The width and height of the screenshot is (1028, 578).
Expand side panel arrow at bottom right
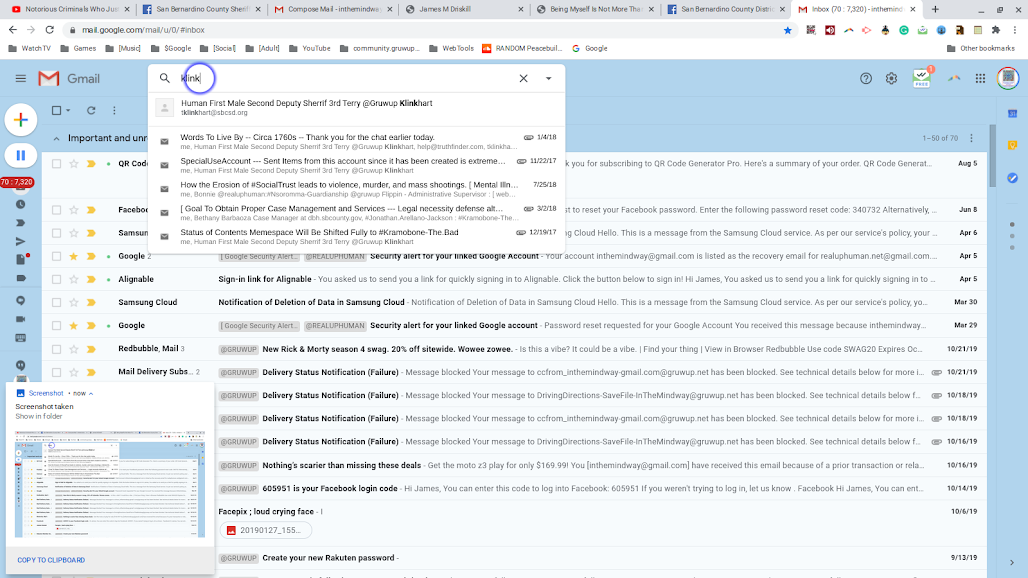(x=1012, y=562)
